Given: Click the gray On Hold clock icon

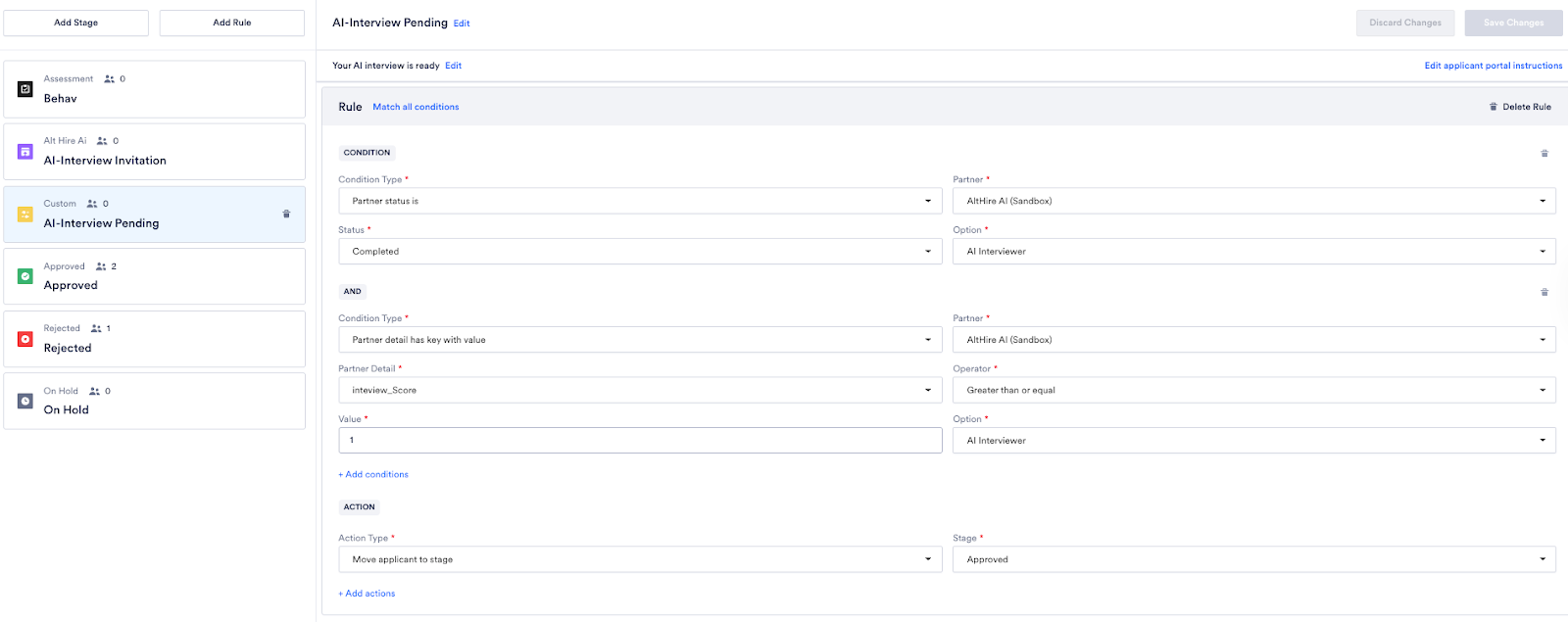Looking at the screenshot, I should coord(25,402).
